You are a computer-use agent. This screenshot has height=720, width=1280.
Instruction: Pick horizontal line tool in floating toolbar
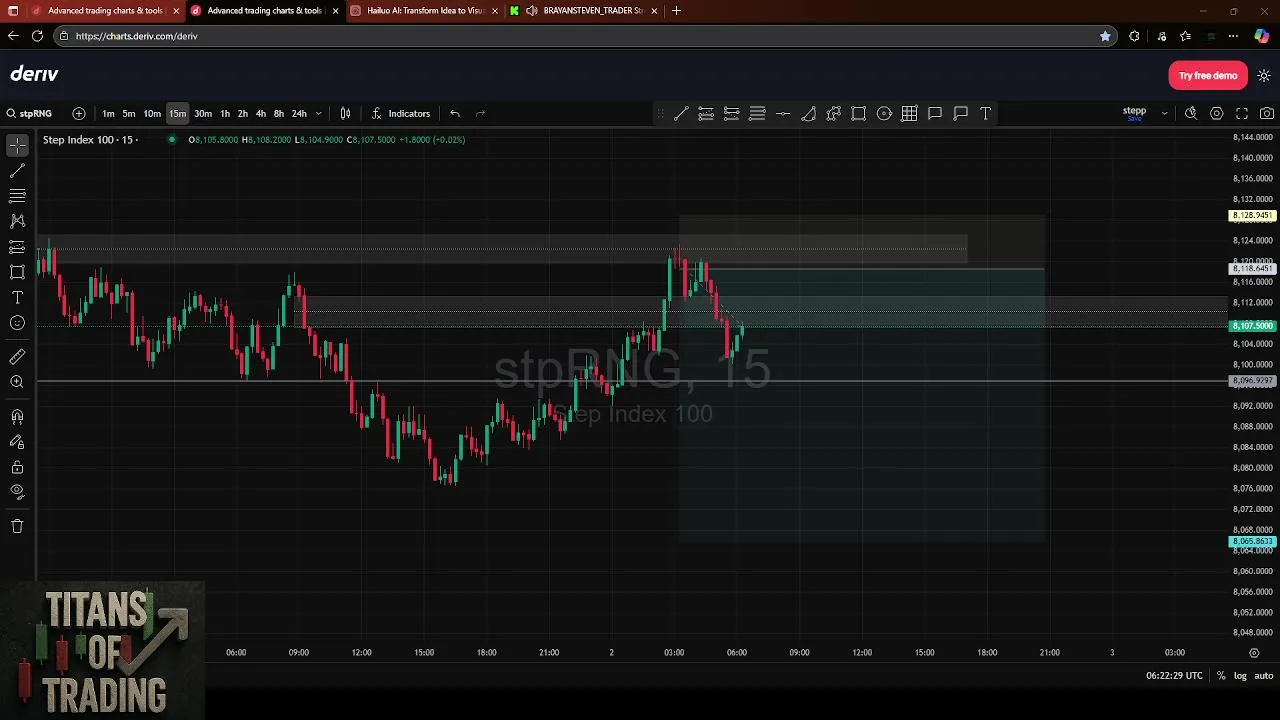(783, 114)
